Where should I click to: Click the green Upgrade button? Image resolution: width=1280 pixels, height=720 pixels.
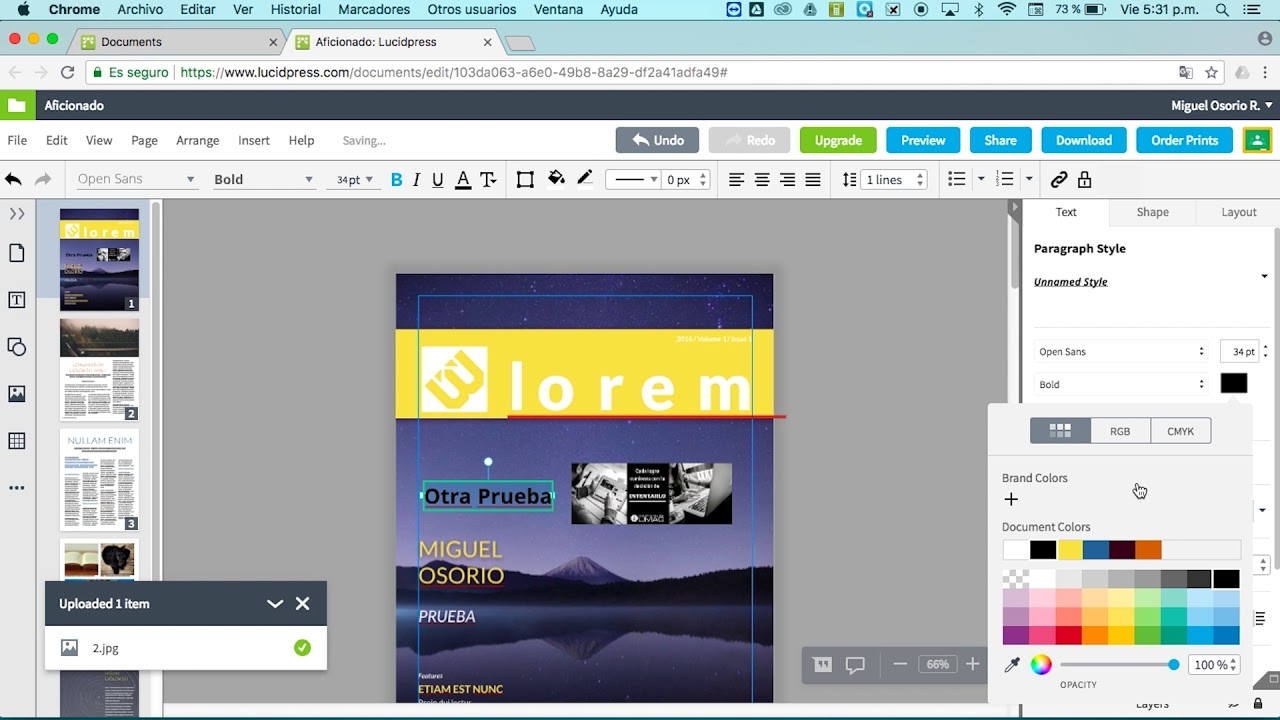click(x=838, y=140)
